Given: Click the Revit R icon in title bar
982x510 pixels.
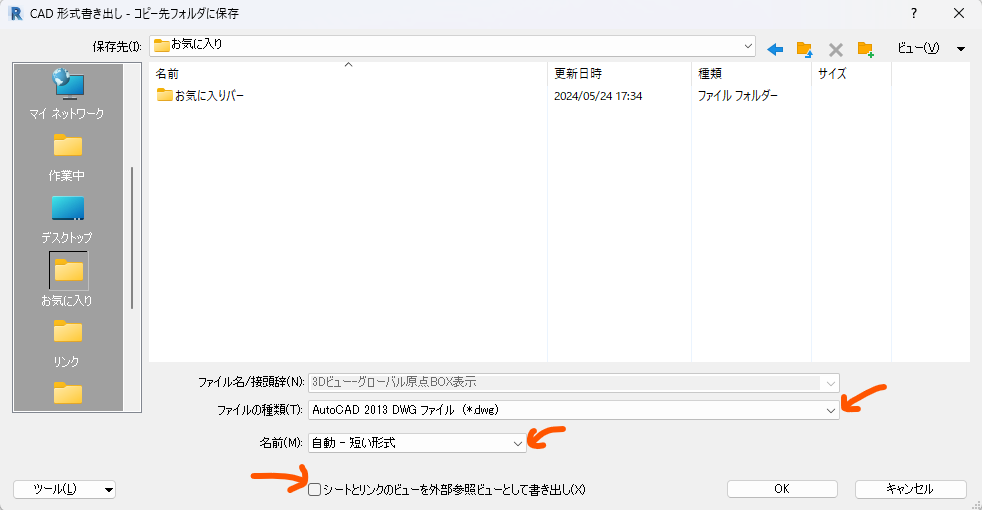Looking at the screenshot, I should click(x=16, y=13).
